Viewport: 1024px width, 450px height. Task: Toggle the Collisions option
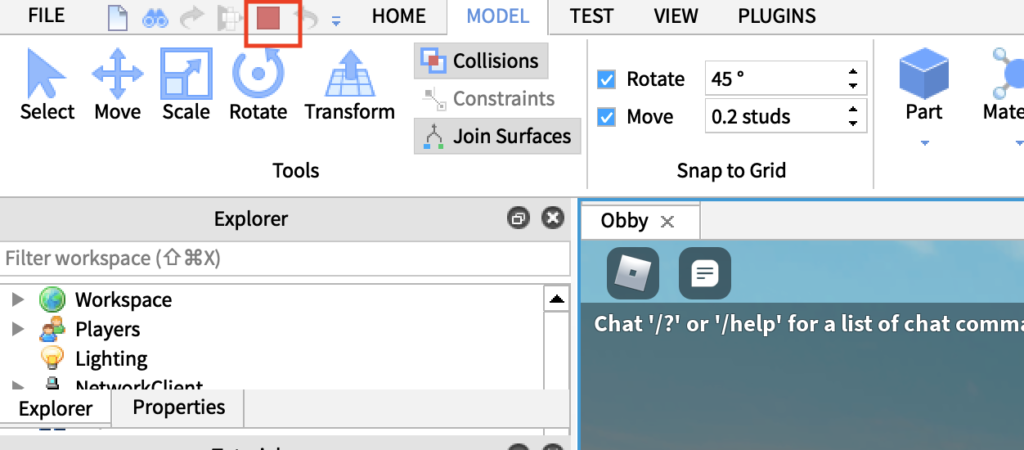[x=481, y=61]
